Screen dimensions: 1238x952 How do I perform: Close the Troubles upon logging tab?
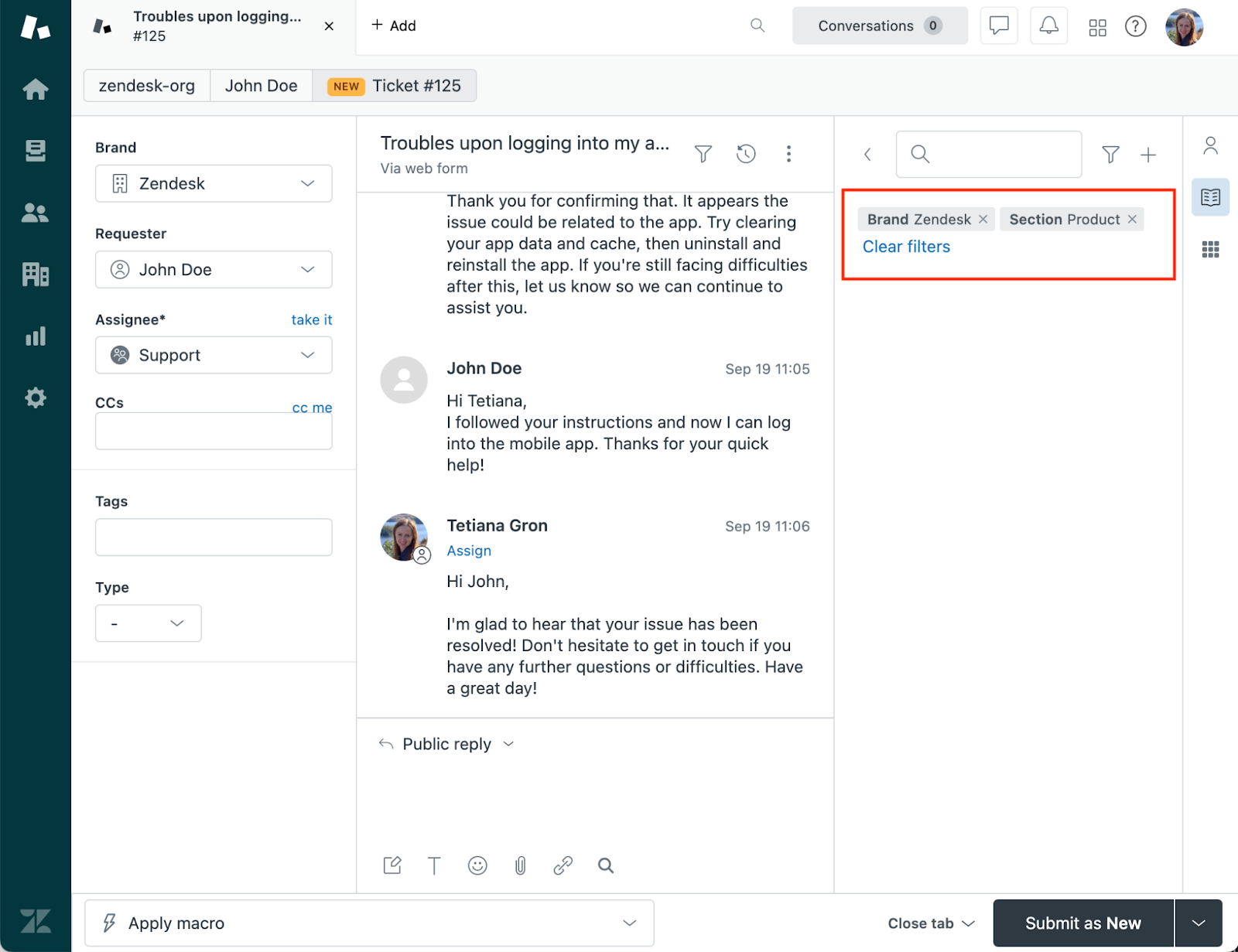coord(329,26)
